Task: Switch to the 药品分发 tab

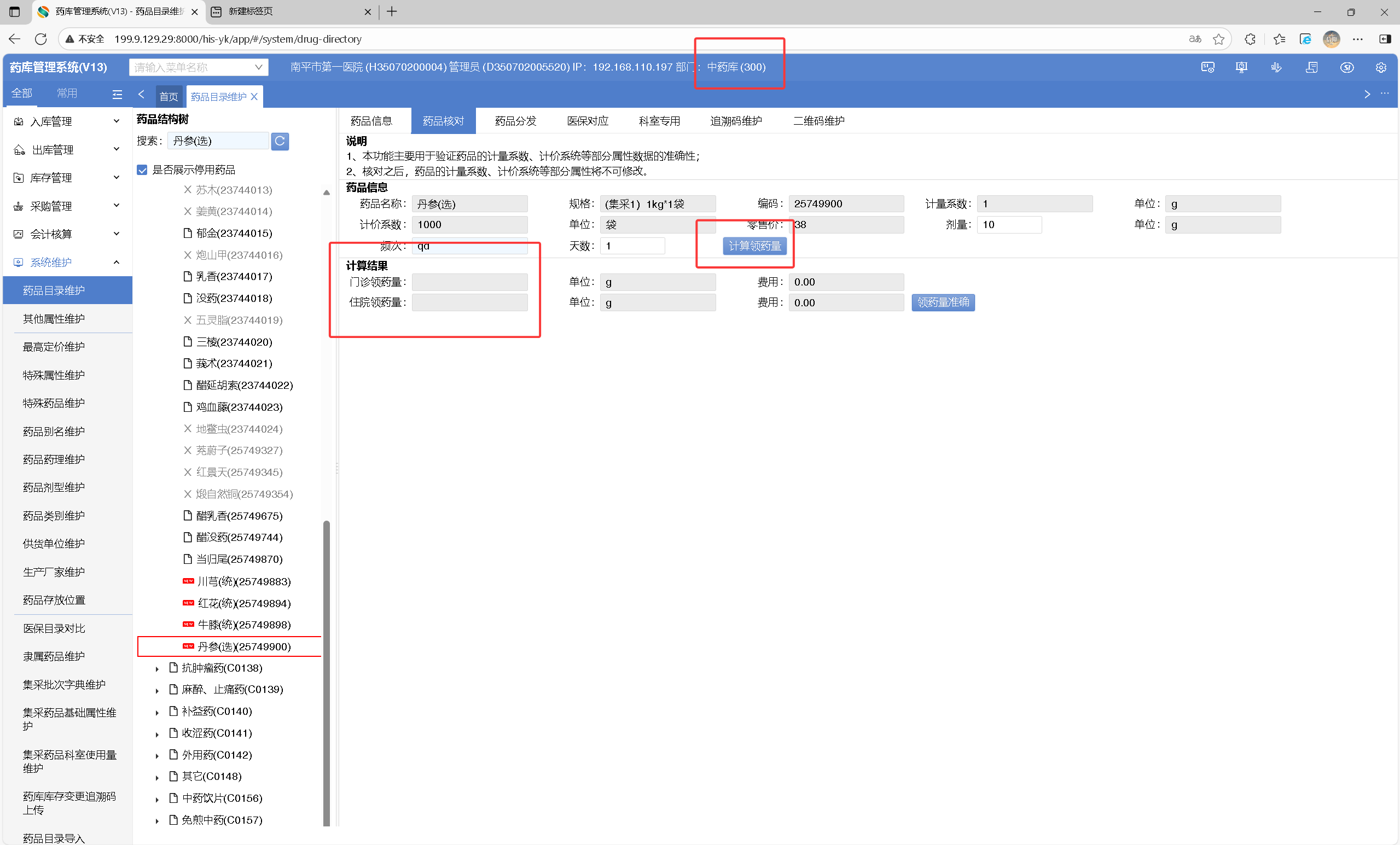Action: 515,121
